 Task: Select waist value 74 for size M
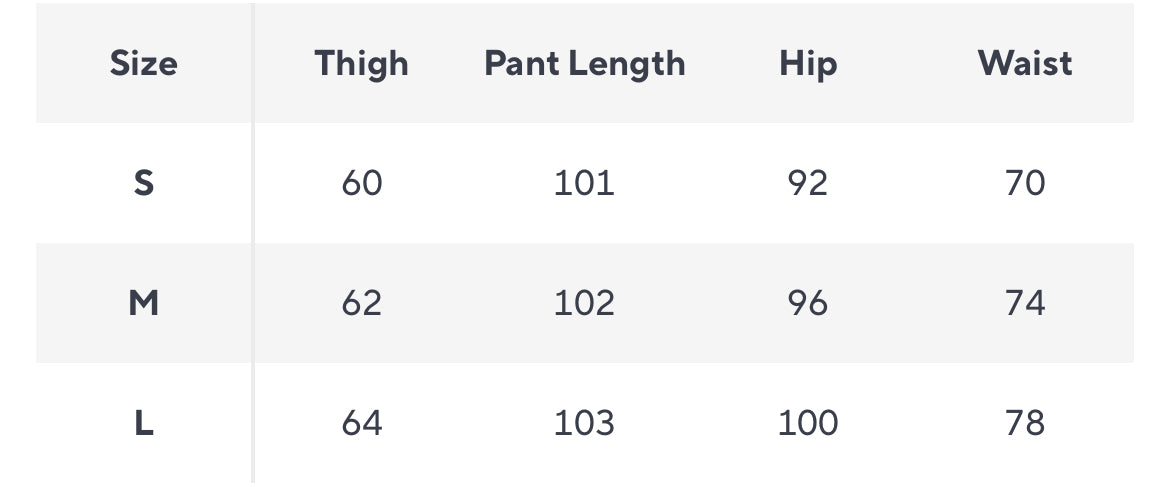coord(1025,303)
